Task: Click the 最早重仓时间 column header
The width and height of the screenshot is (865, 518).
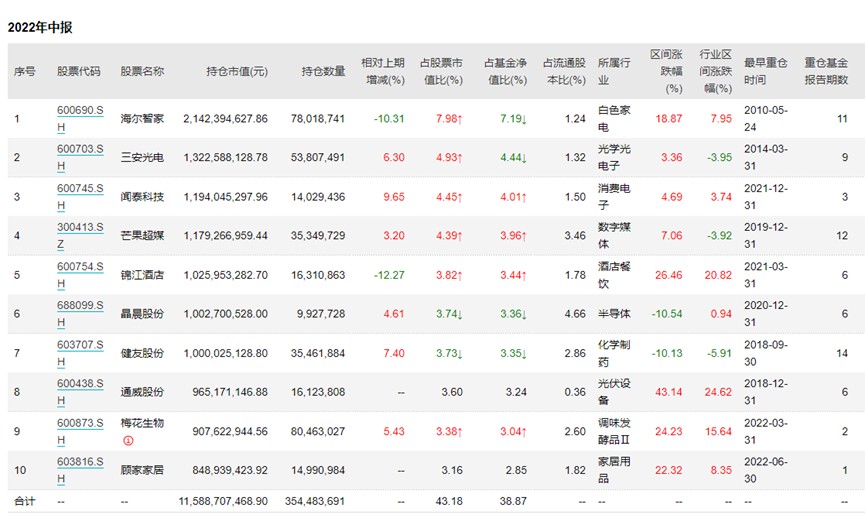Action: [768, 70]
